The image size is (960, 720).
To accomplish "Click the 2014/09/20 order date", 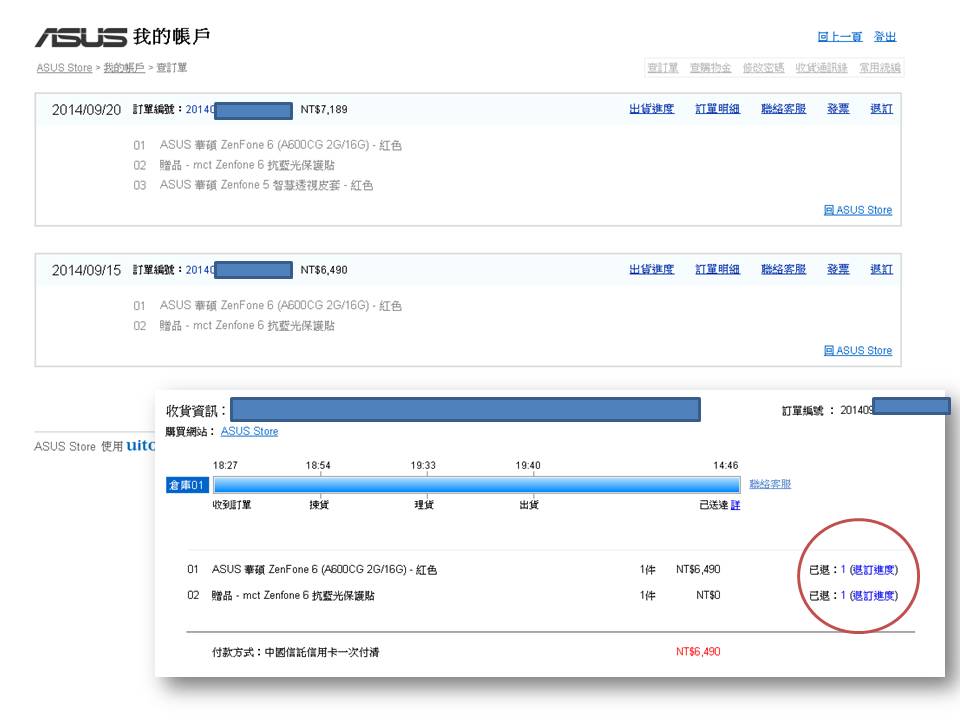I will tap(86, 110).
